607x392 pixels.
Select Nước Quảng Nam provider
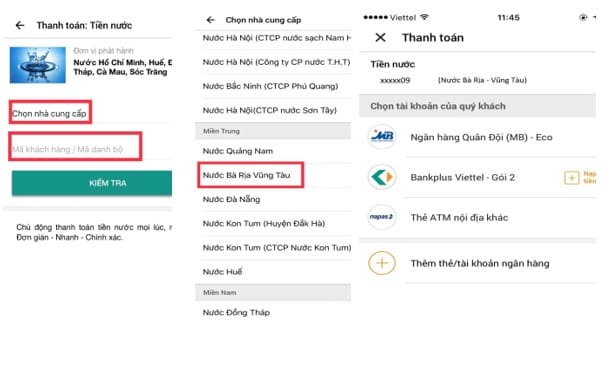click(276, 151)
